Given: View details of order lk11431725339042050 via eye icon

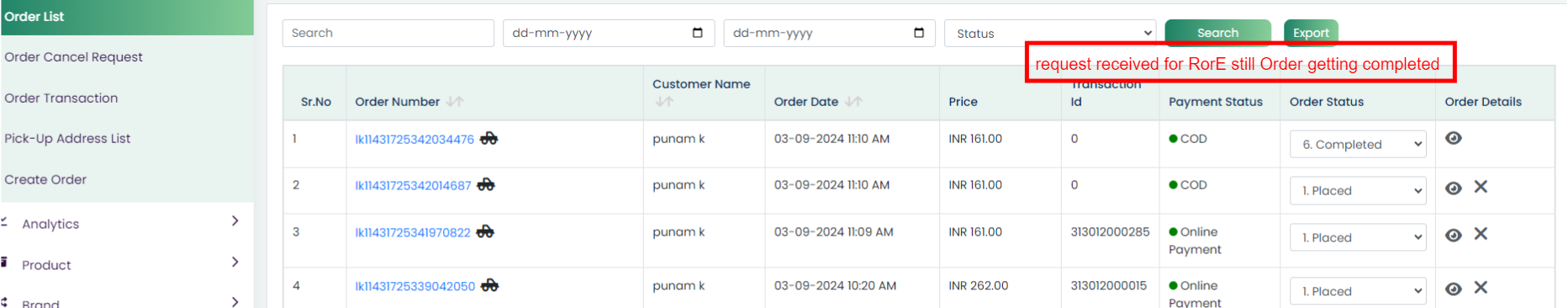Looking at the screenshot, I should (1454, 289).
